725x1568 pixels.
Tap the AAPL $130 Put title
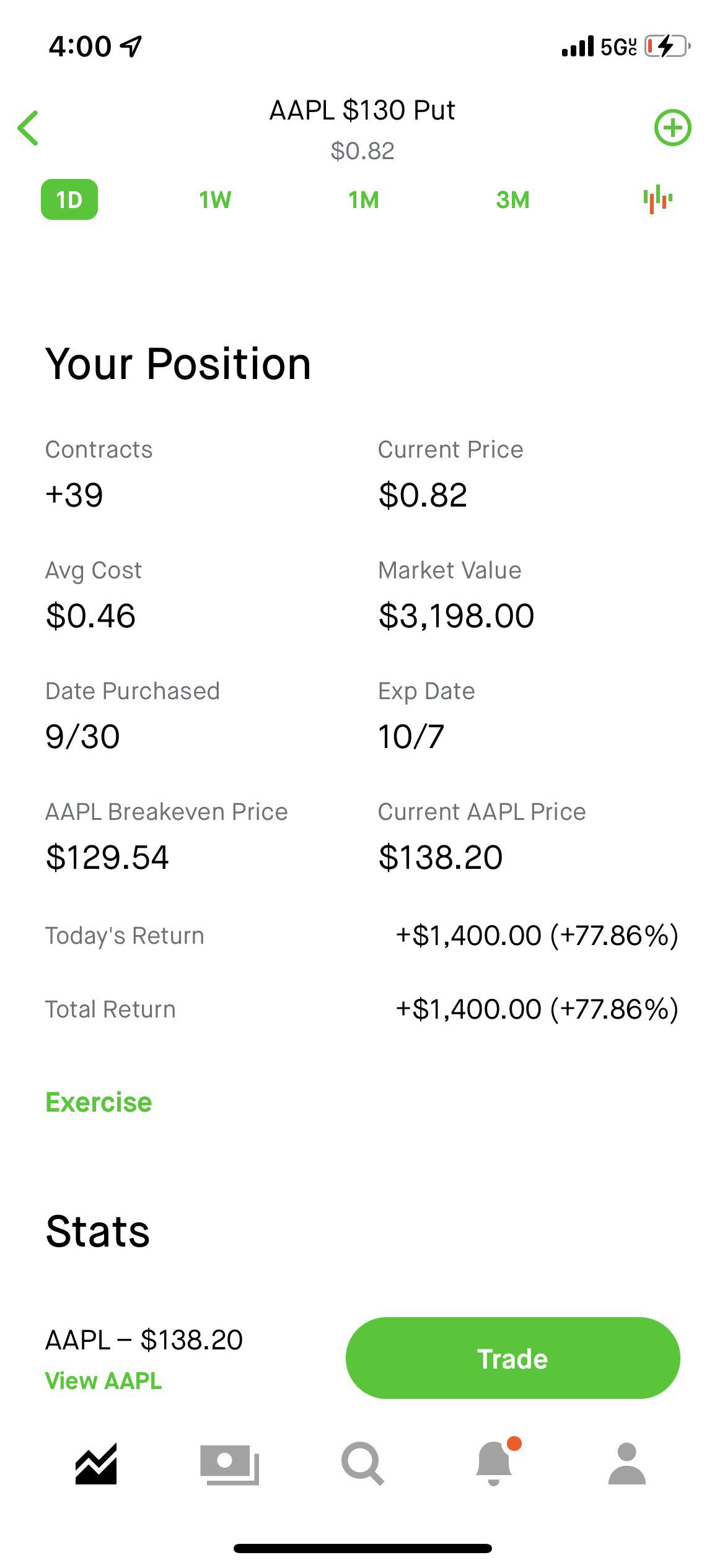point(362,110)
